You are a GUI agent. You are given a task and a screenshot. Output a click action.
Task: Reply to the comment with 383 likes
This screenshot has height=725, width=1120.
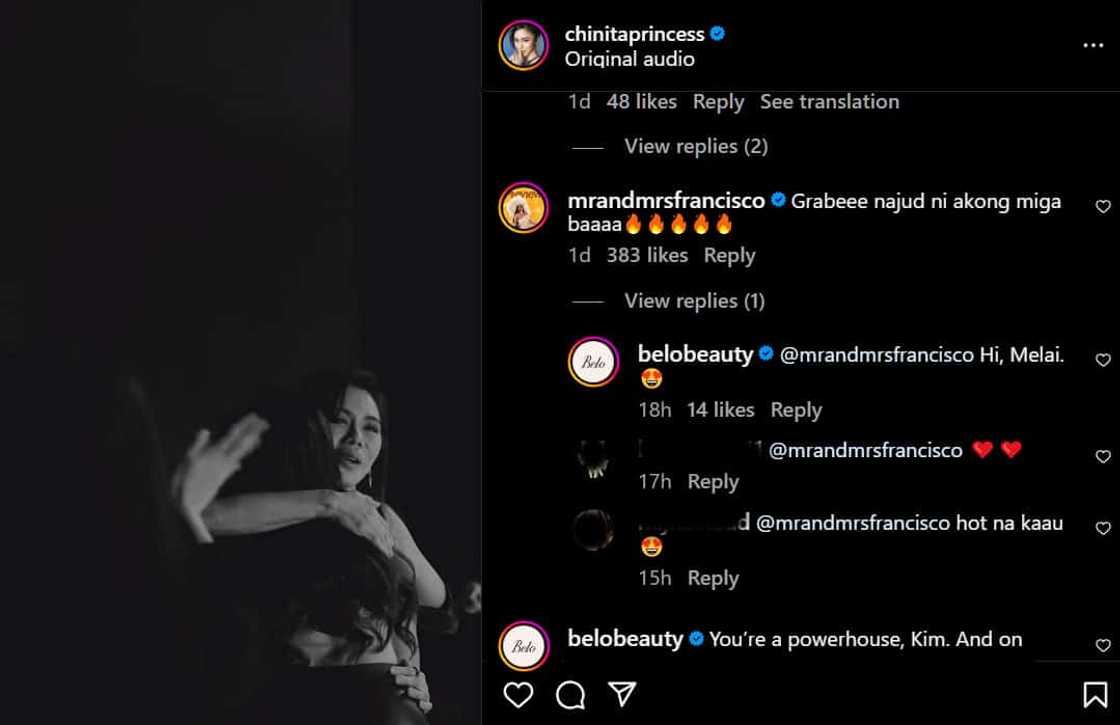coord(729,255)
